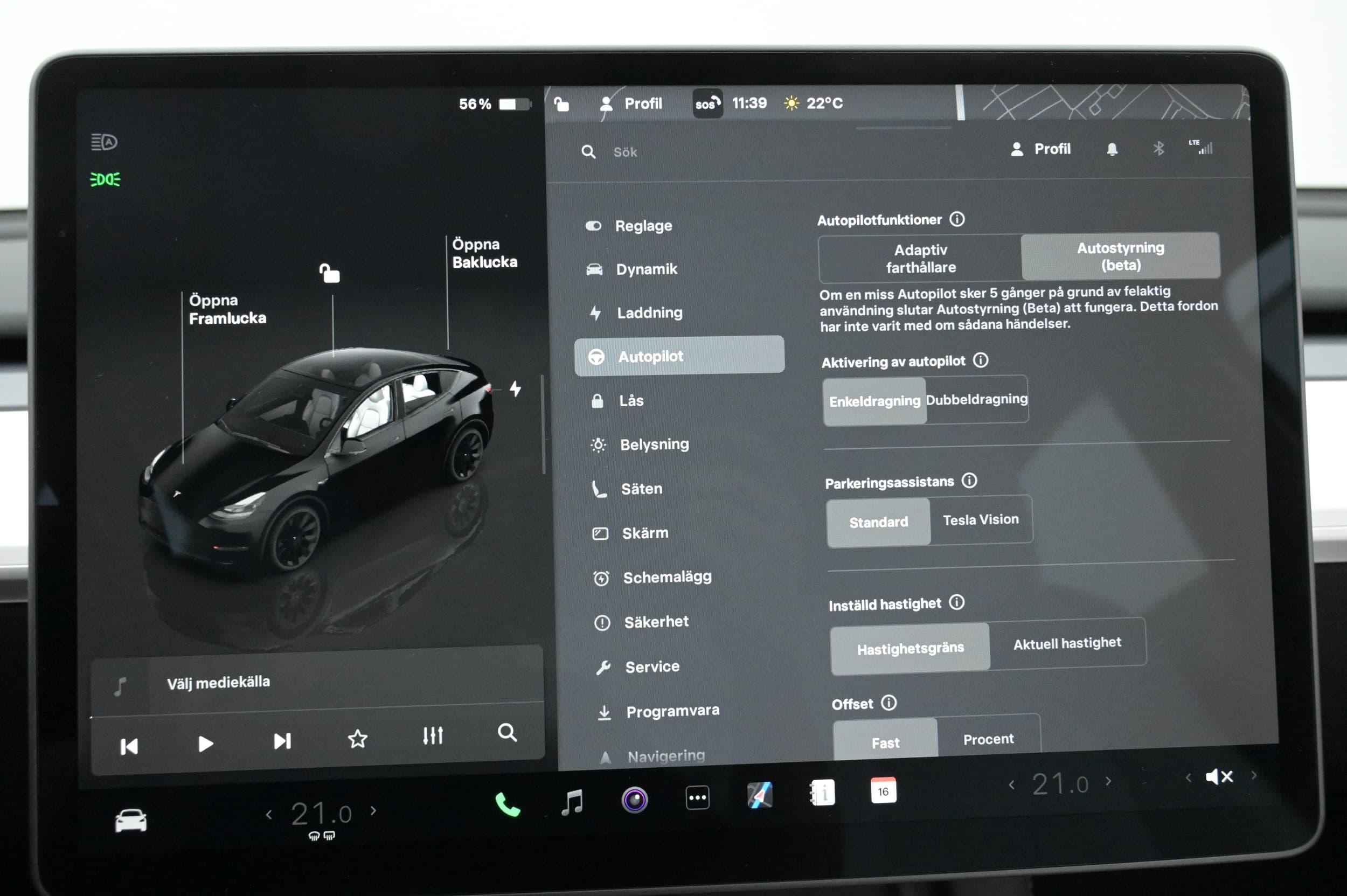Unmute volume via the speaker icon

(1219, 776)
